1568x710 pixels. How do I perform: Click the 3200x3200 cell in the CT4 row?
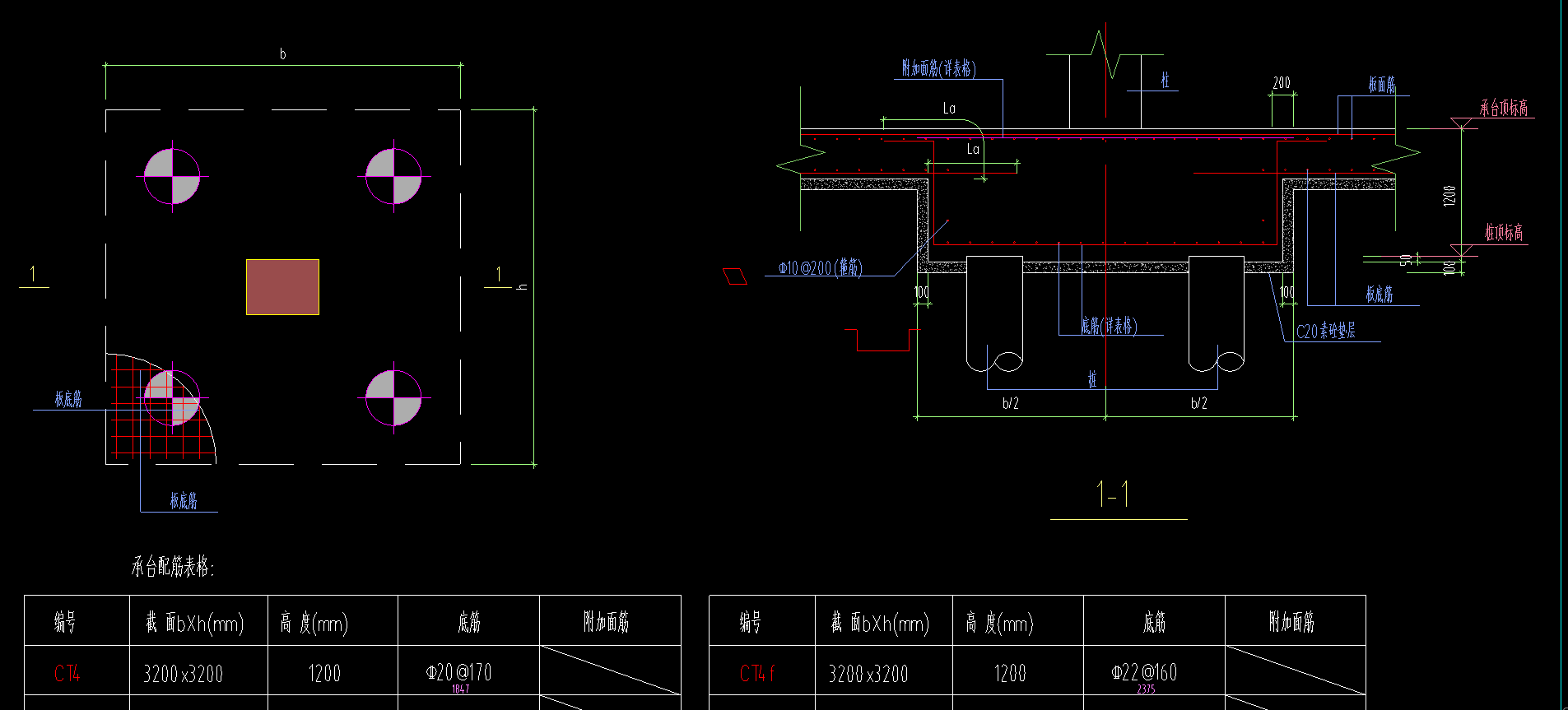coord(184,675)
